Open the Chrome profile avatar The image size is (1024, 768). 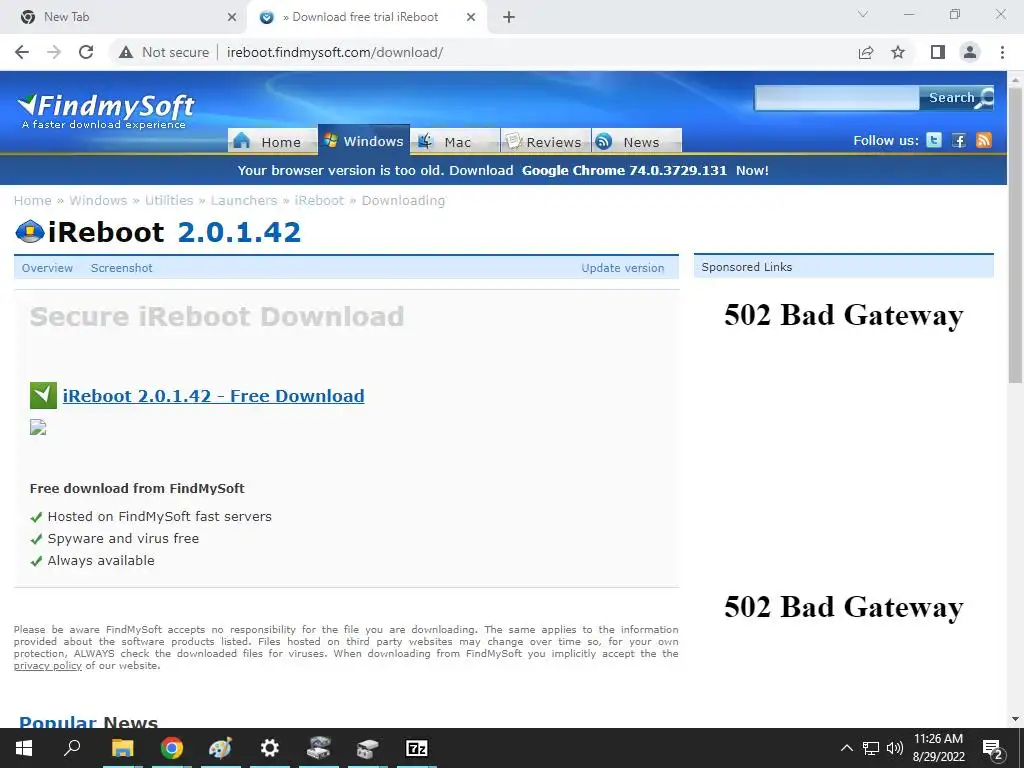tap(970, 52)
